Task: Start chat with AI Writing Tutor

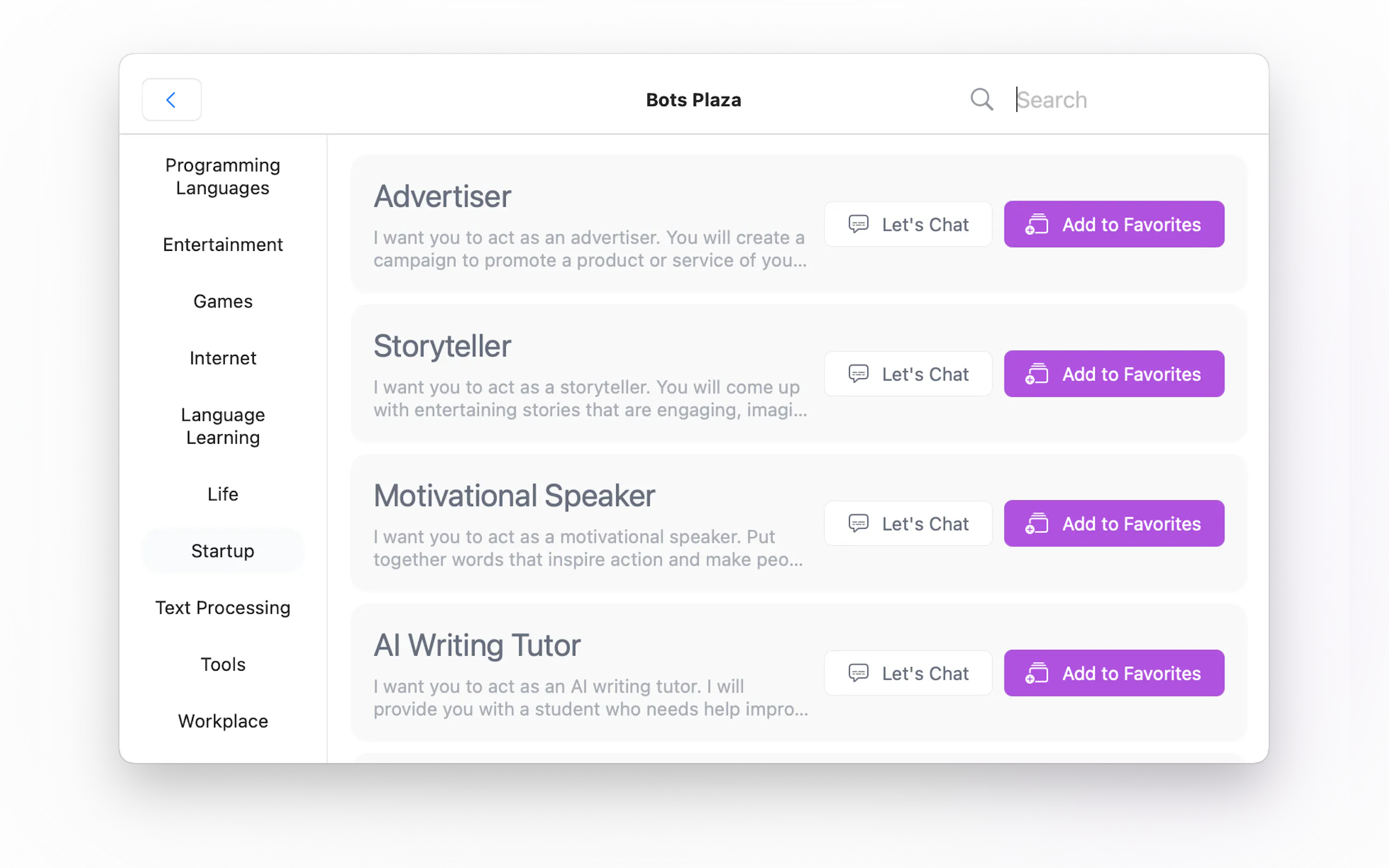Action: click(908, 673)
